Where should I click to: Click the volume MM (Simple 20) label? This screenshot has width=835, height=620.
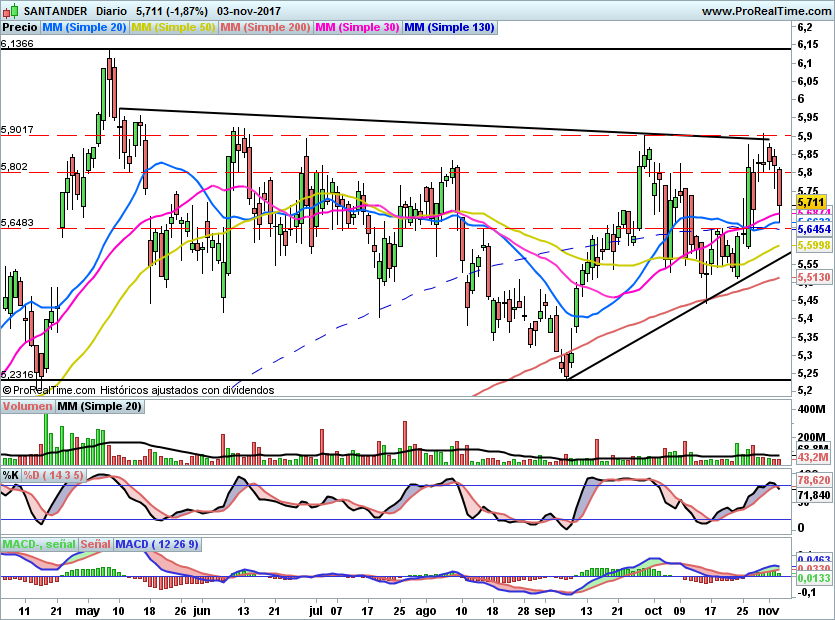(x=99, y=406)
